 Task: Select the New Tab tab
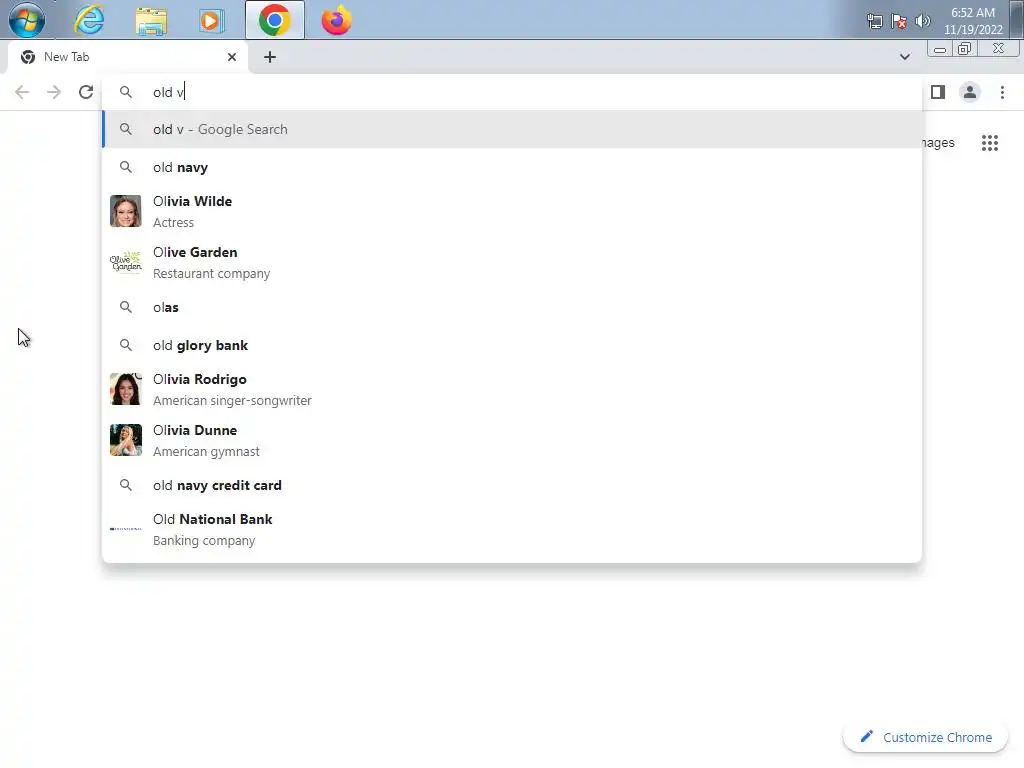[x=129, y=57]
